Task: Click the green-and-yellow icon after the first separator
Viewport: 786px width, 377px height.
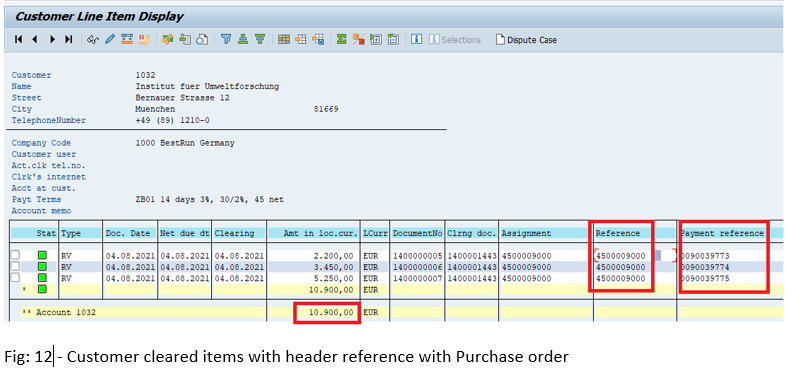Action: [167, 40]
